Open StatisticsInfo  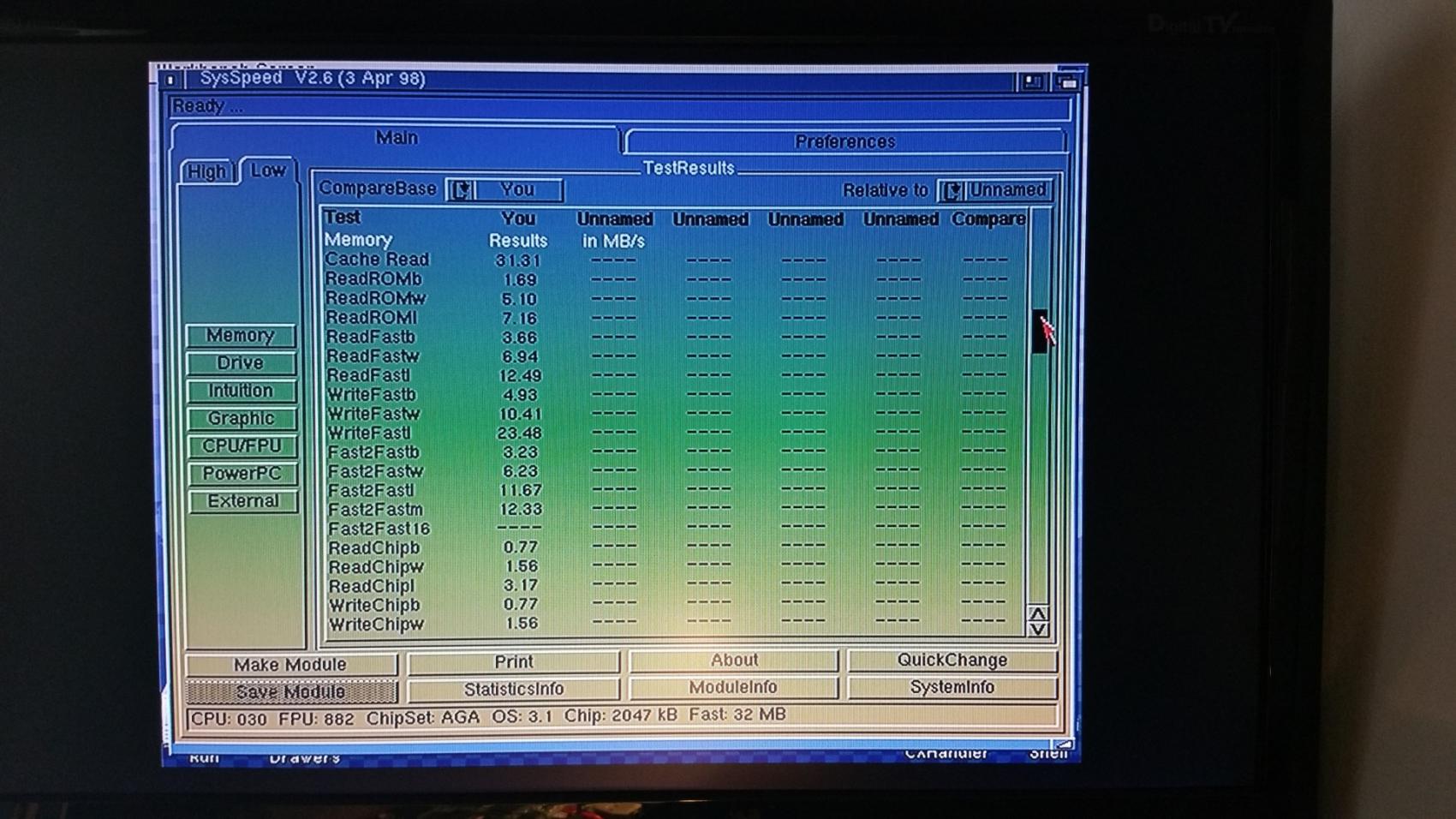click(x=514, y=689)
